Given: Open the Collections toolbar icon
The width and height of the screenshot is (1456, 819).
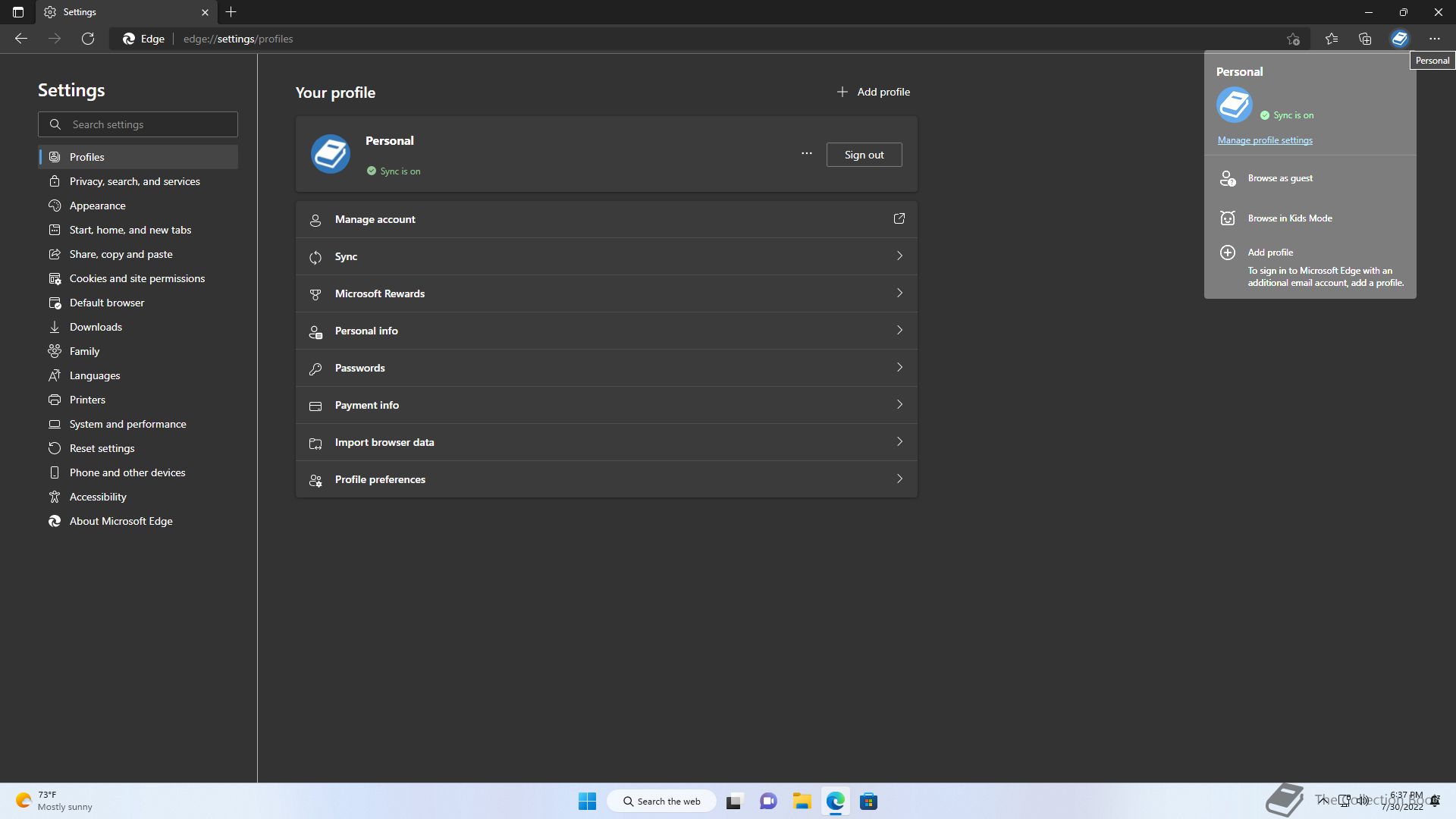Looking at the screenshot, I should (x=1365, y=39).
